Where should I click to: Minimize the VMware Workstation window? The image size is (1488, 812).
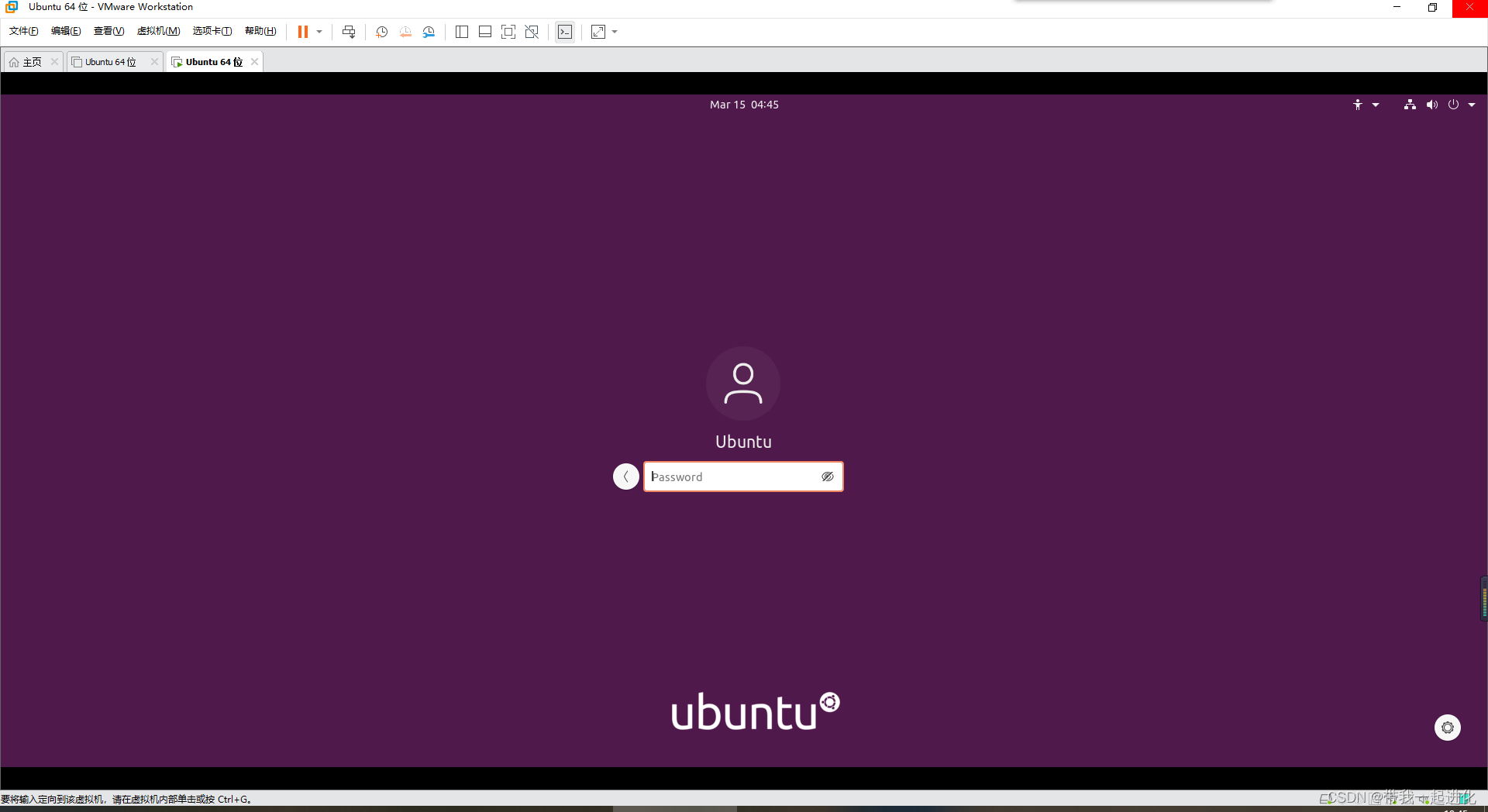click(1397, 7)
